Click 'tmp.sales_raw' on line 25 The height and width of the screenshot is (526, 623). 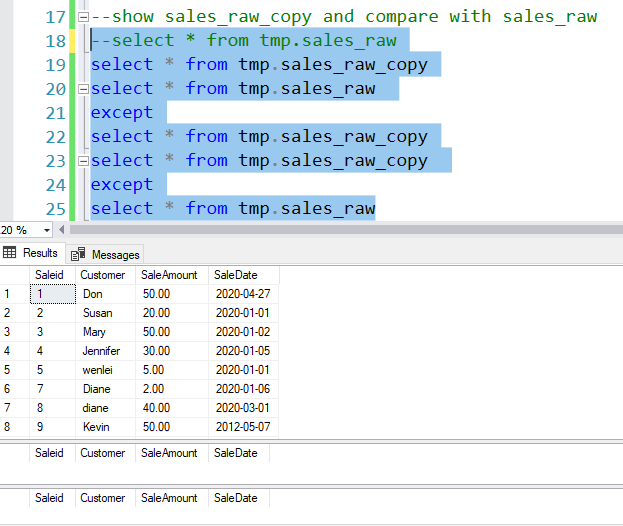[307, 209]
